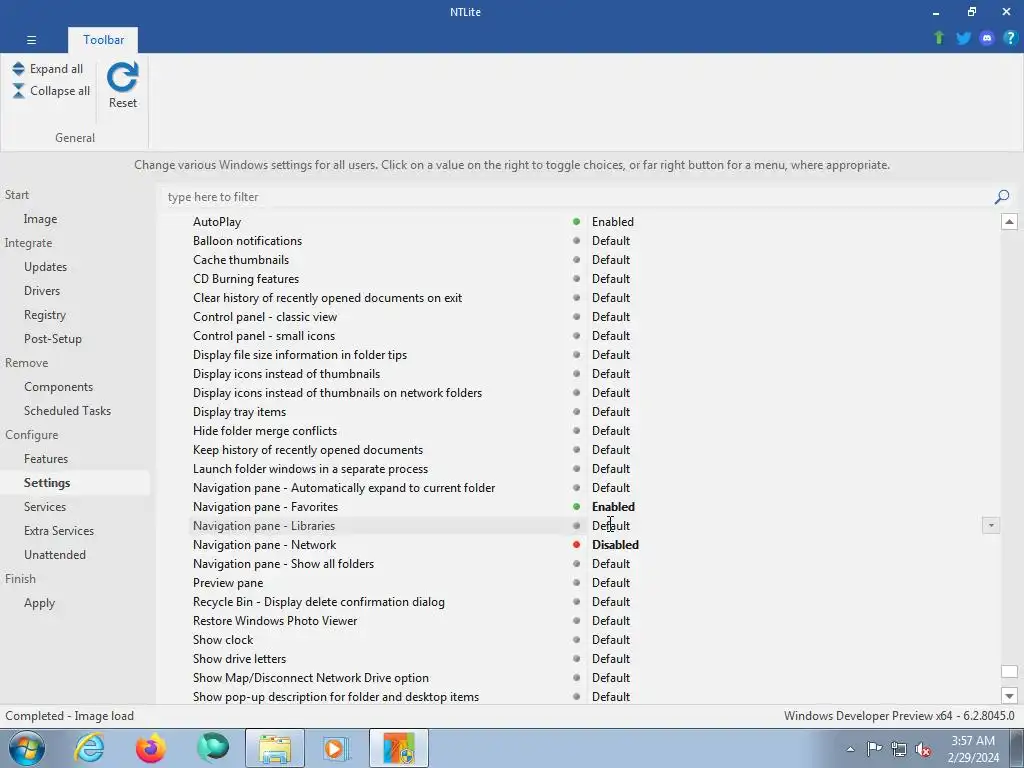Open the Discord link icon

[x=987, y=38]
